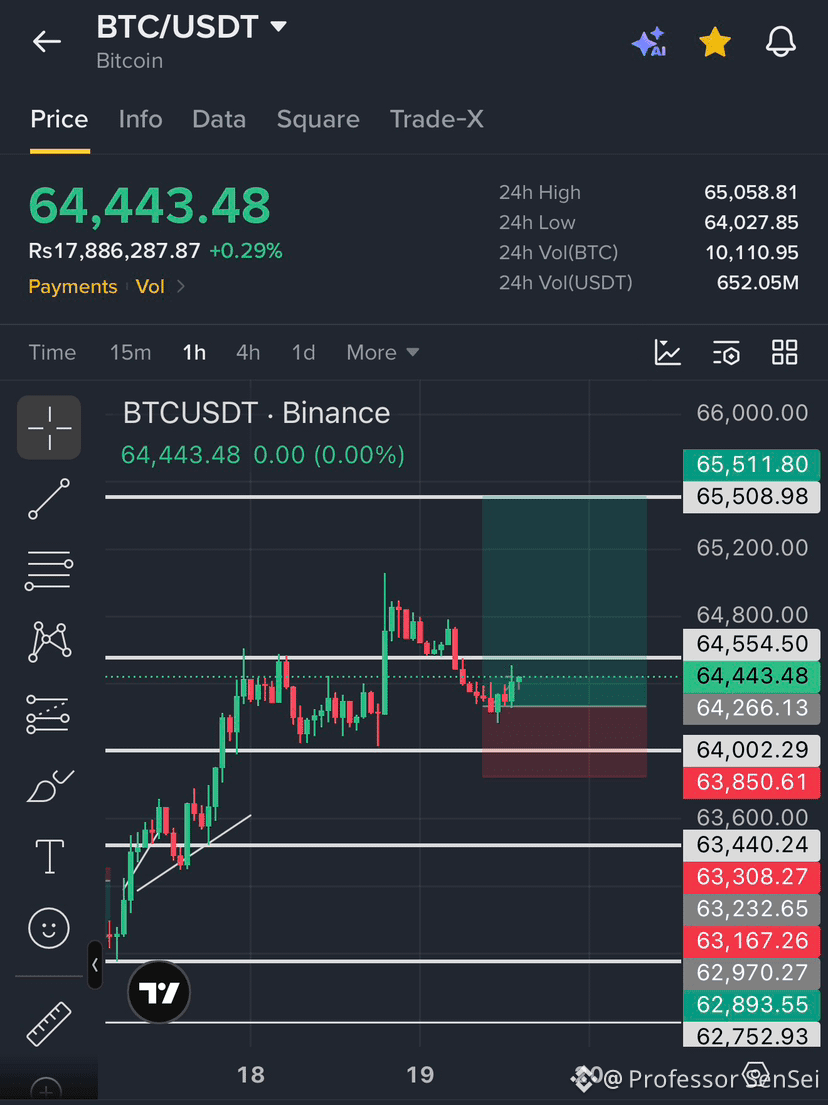The width and height of the screenshot is (828, 1105).
Task: Click the 64,266.13 gray price label
Action: pos(752,708)
